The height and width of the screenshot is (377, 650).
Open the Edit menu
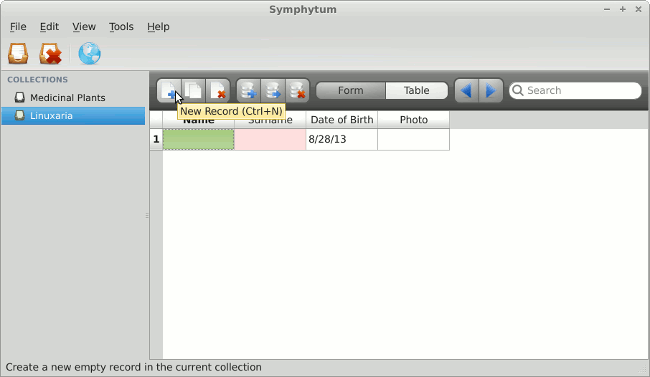point(49,27)
